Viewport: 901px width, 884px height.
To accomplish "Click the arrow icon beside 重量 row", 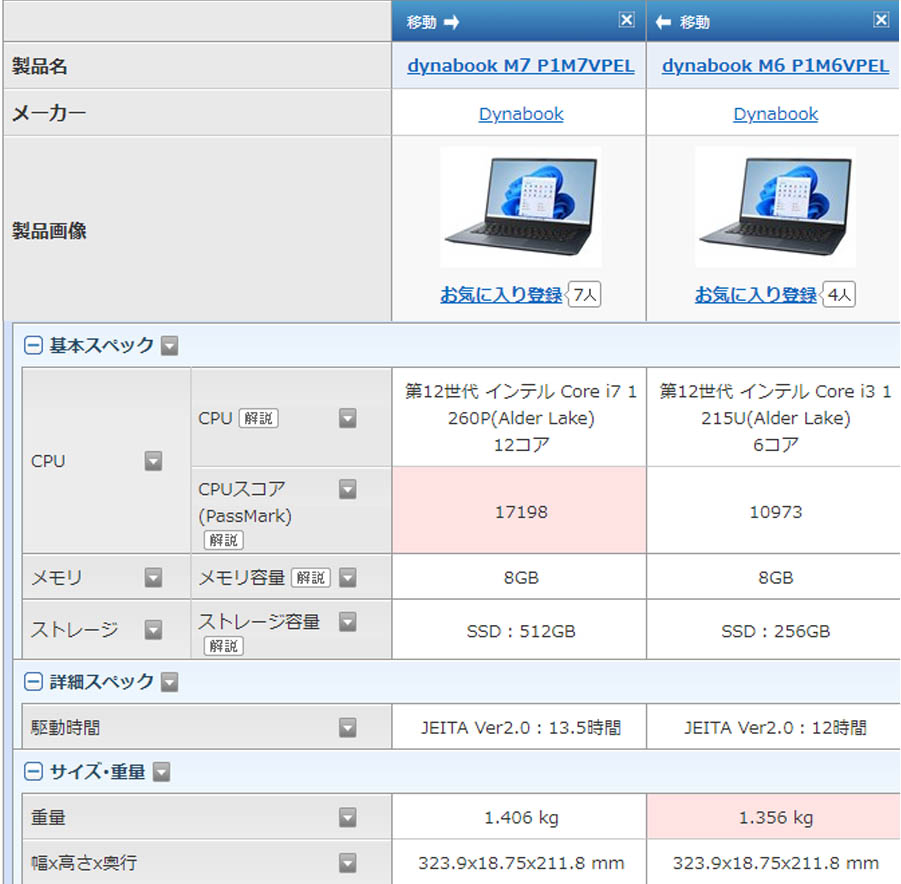I will tap(348, 817).
